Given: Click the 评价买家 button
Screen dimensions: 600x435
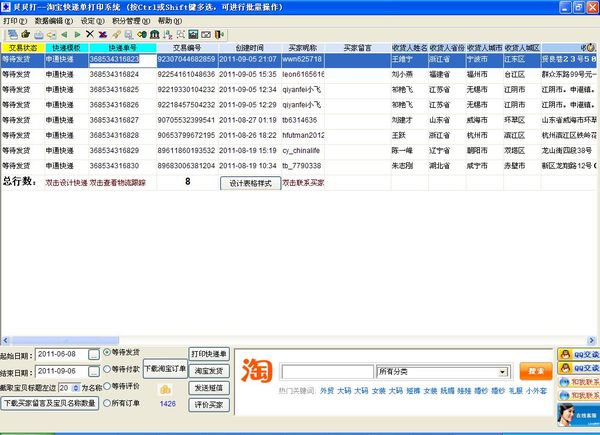Looking at the screenshot, I should (x=209, y=405).
